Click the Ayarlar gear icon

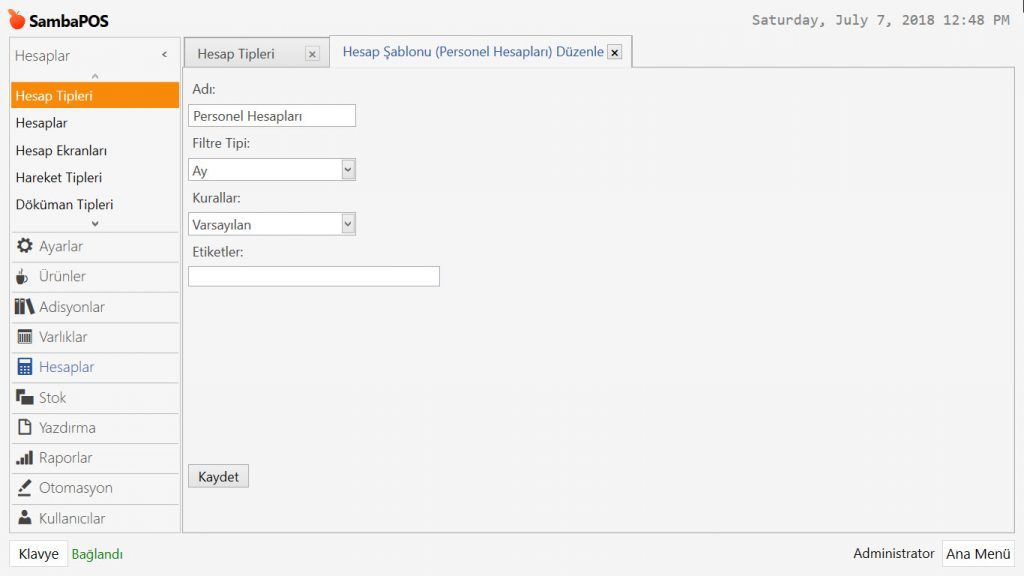coord(25,246)
